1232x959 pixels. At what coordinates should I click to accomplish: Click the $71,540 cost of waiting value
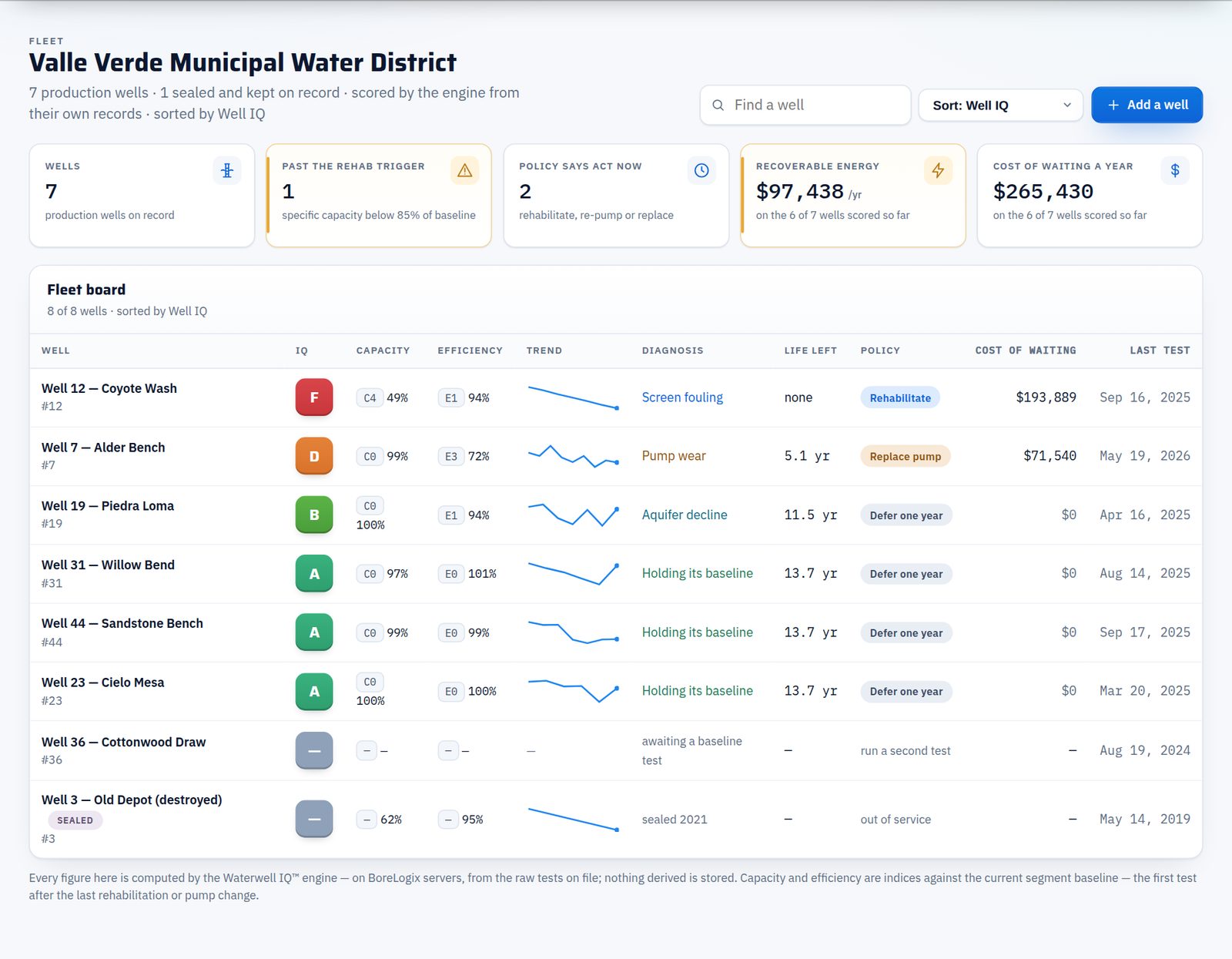click(x=1050, y=456)
